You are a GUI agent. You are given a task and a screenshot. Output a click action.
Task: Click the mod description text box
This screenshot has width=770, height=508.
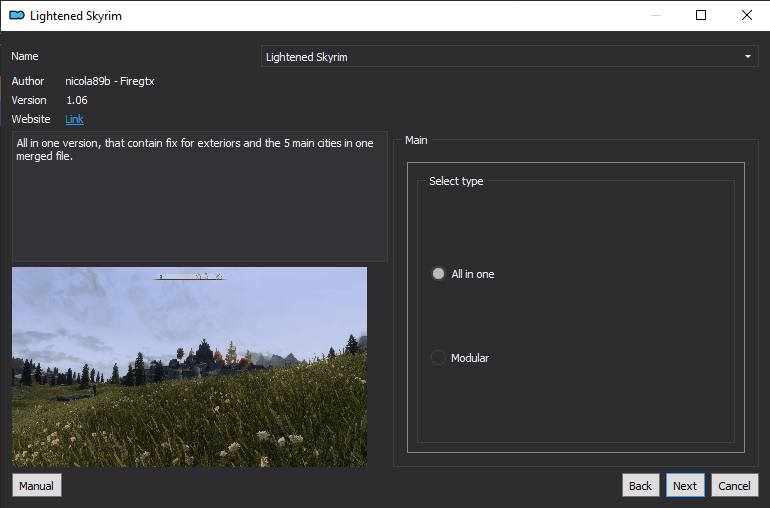[200, 196]
